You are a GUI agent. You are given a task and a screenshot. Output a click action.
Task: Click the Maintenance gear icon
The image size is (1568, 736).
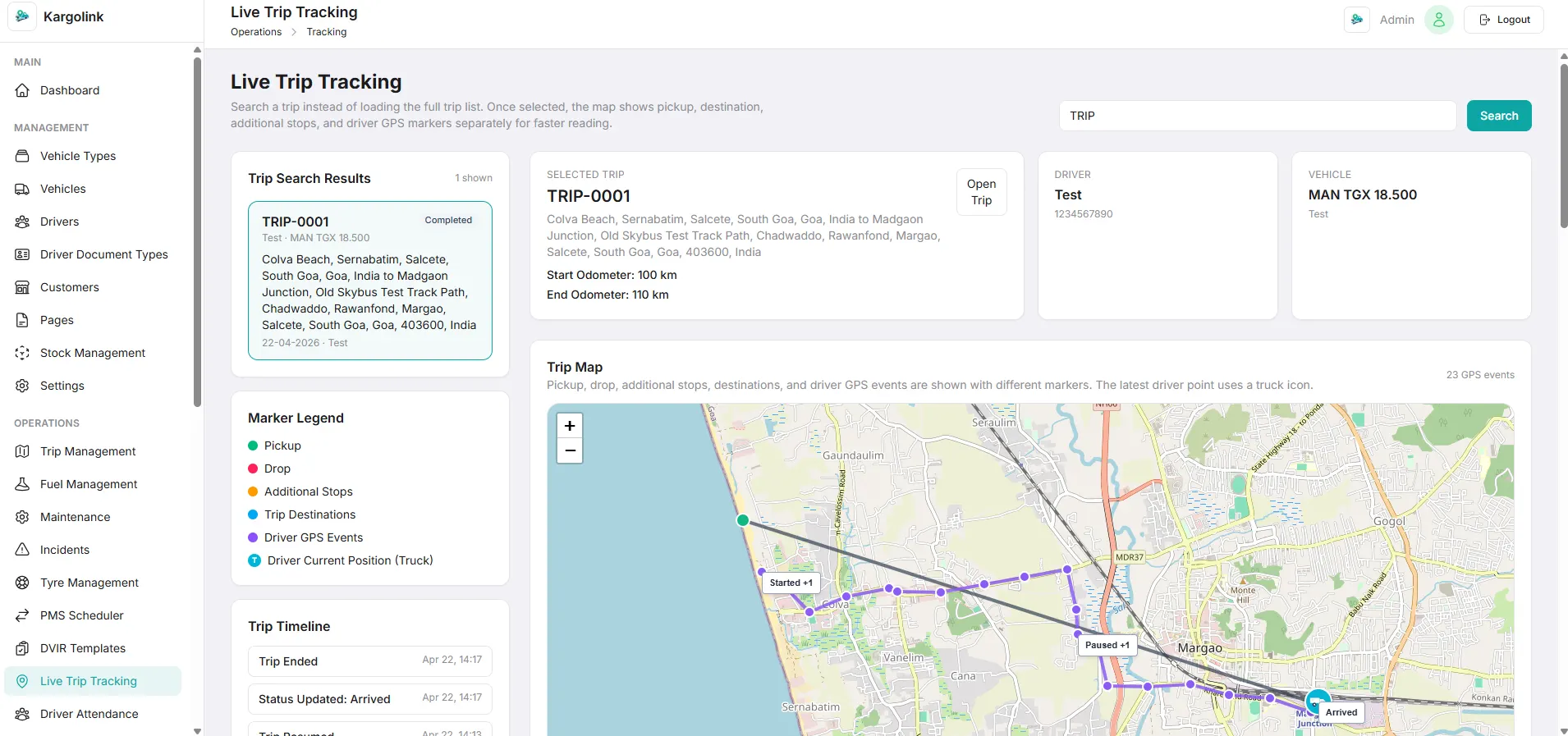[22, 517]
